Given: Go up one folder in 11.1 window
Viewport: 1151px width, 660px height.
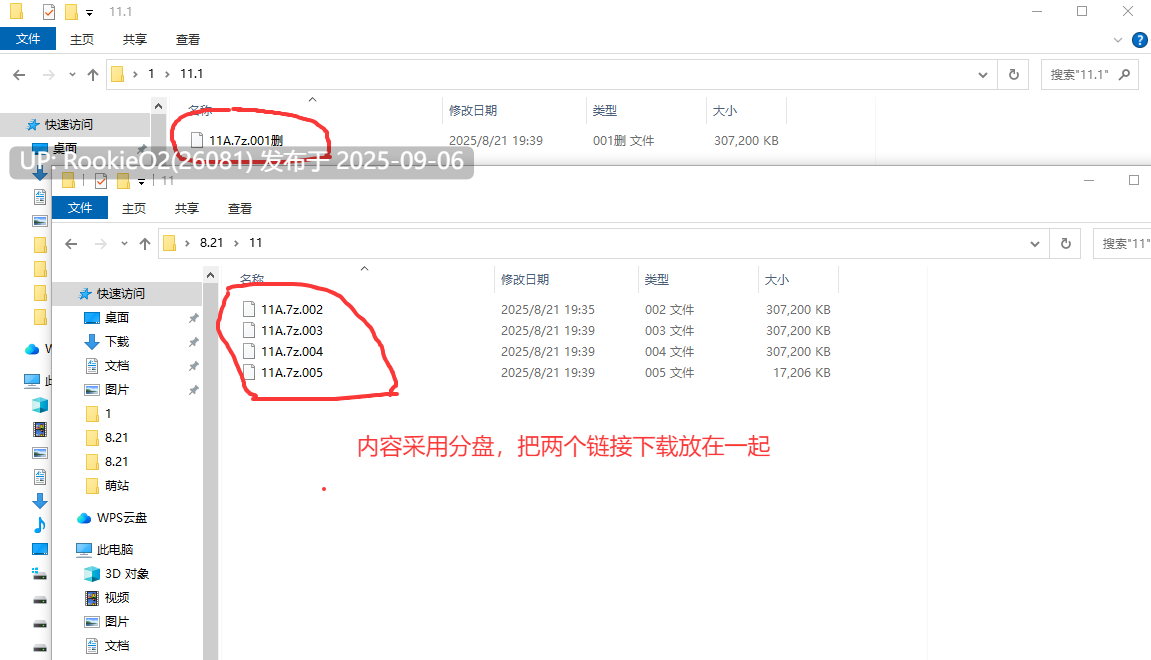Looking at the screenshot, I should tap(92, 74).
